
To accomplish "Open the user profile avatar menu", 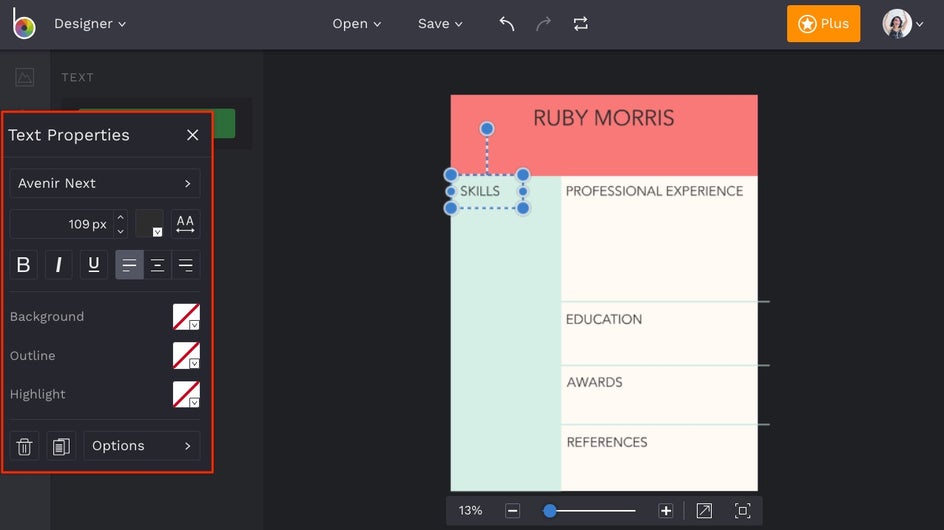I will [x=903, y=24].
